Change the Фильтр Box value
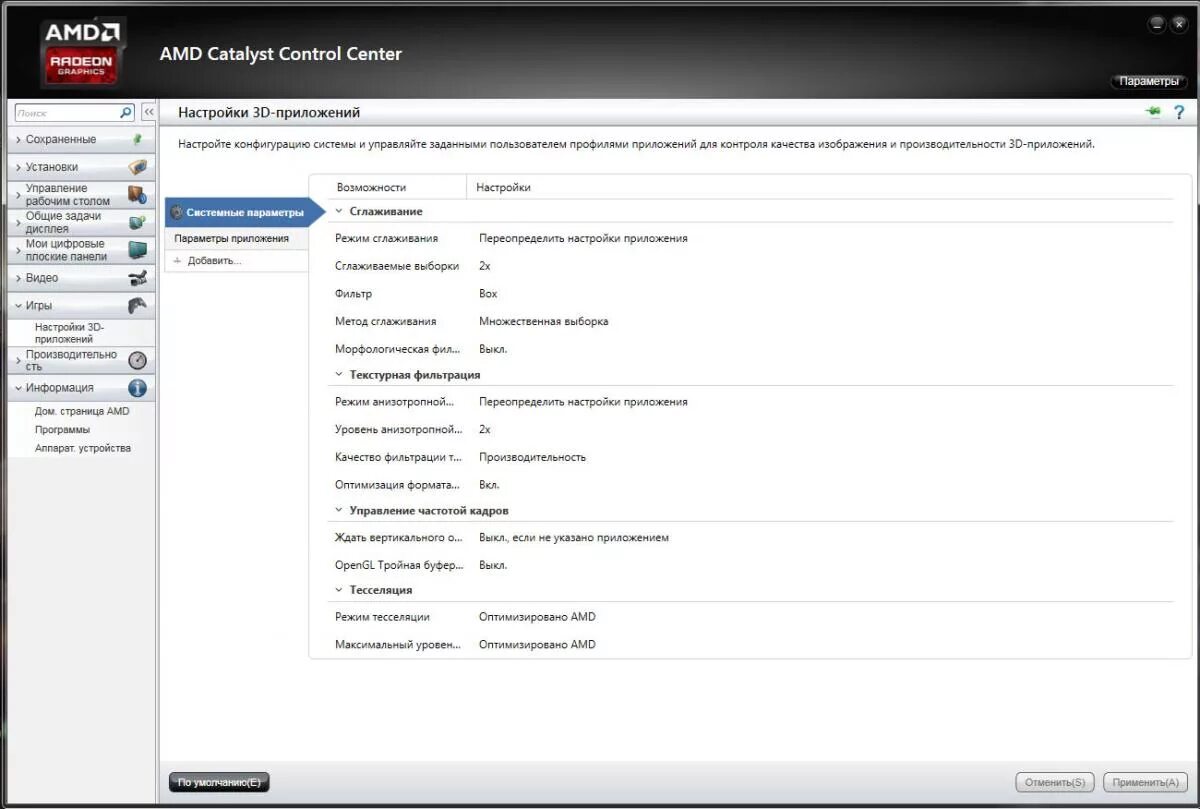This screenshot has height=809, width=1200. click(488, 294)
